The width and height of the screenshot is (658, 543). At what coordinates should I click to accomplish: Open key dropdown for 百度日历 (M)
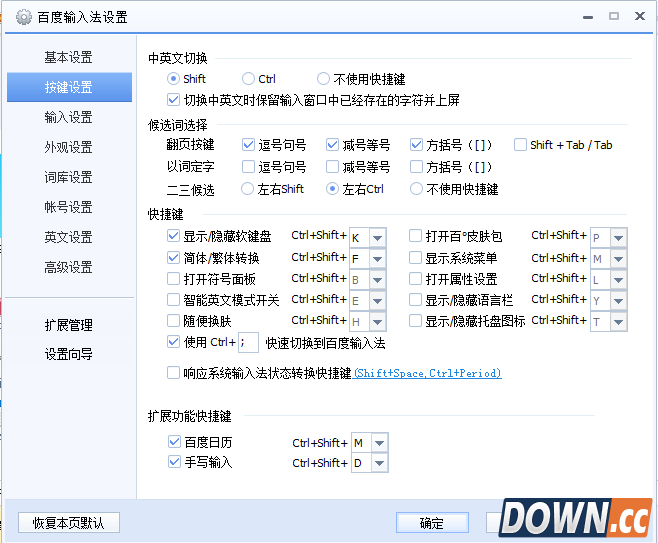[x=379, y=443]
